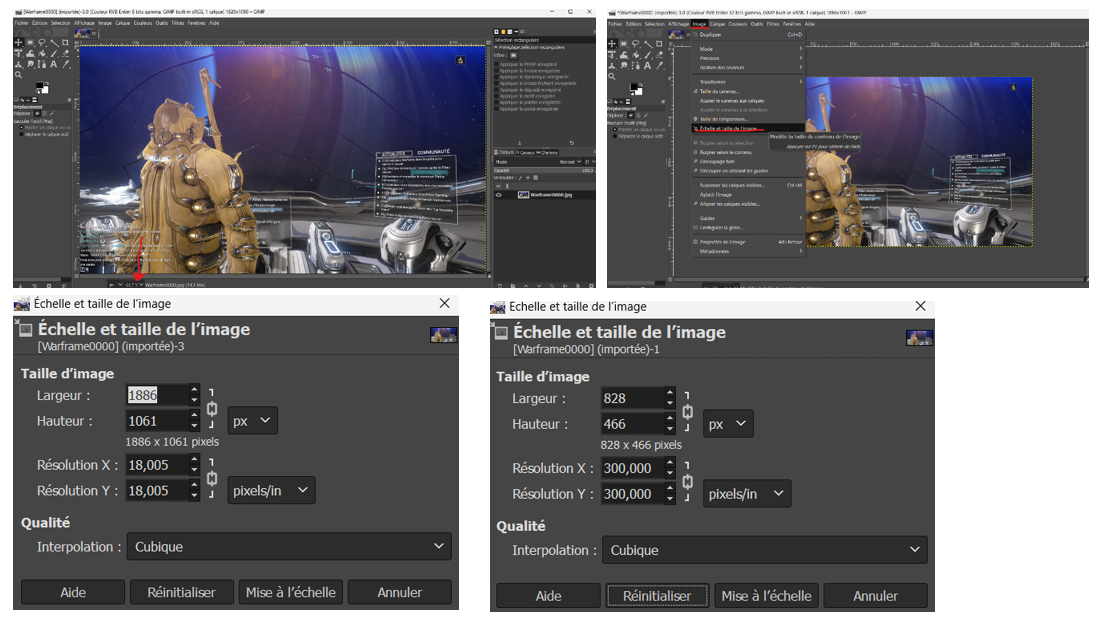Click Annuler in importée-3 dialog
Screen dimensions: 1100x617
point(399,592)
